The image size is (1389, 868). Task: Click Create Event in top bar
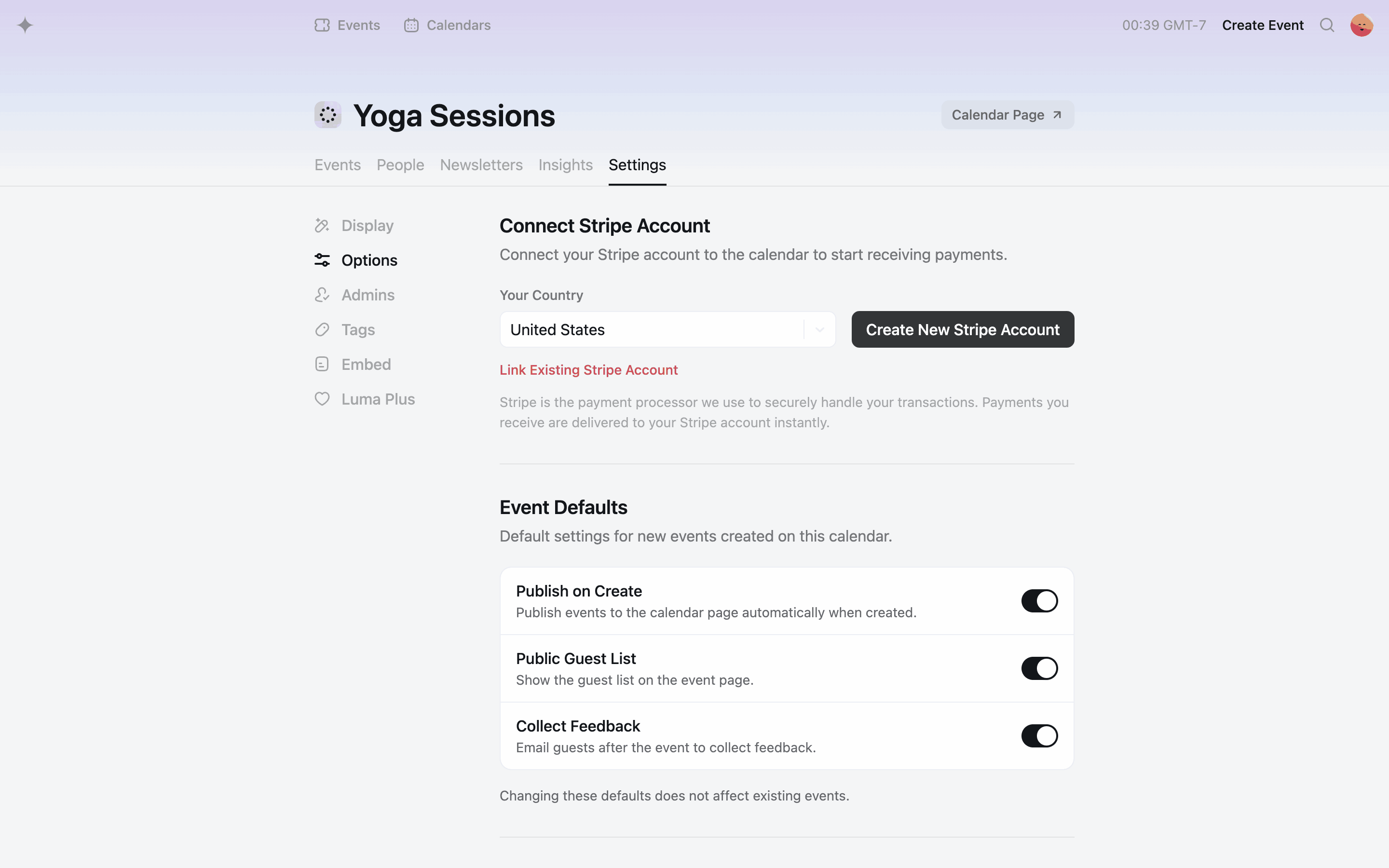1263,25
